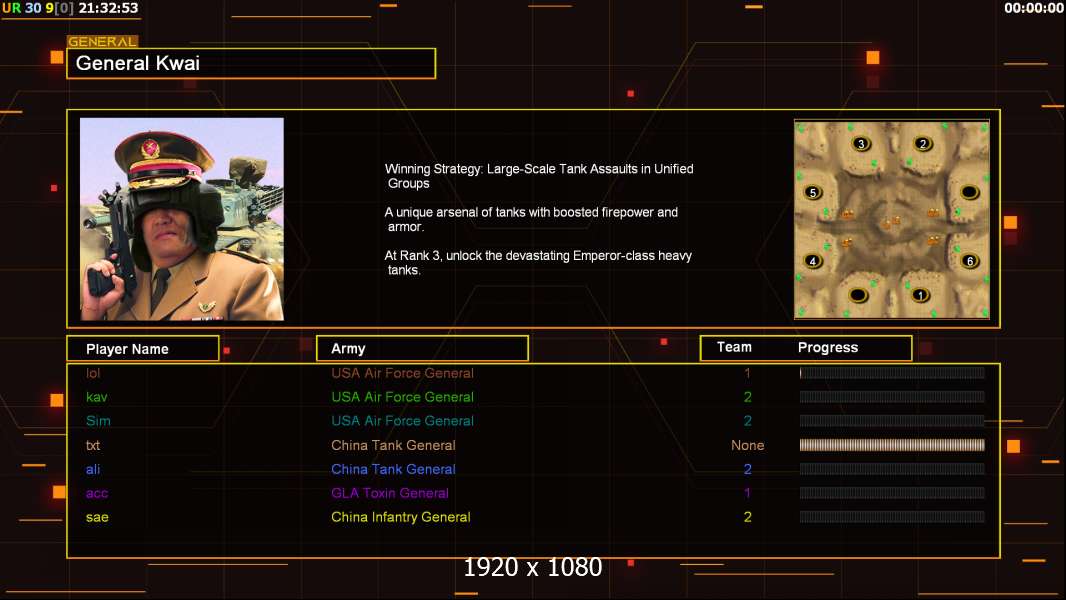Click start position 5 on the minimap
1066x600 pixels.
pyautogui.click(x=812, y=192)
